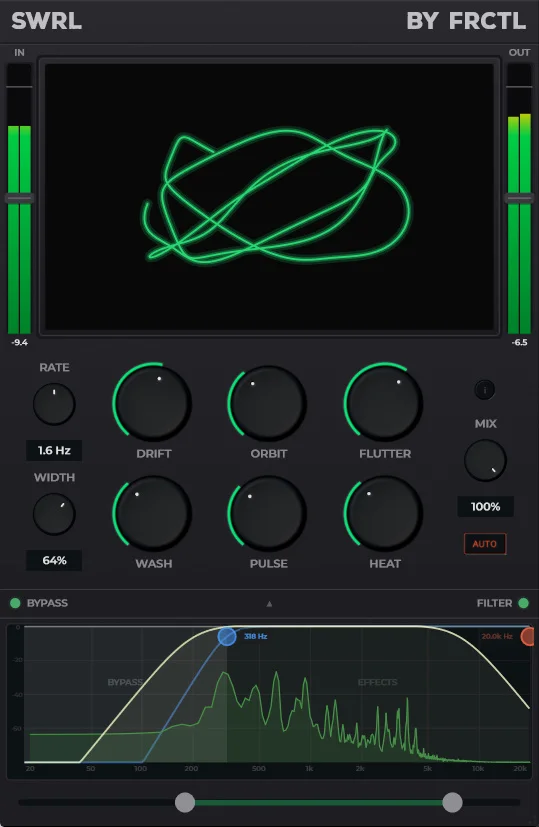Click the right handle of the range slider
The width and height of the screenshot is (539, 827).
[452, 802]
